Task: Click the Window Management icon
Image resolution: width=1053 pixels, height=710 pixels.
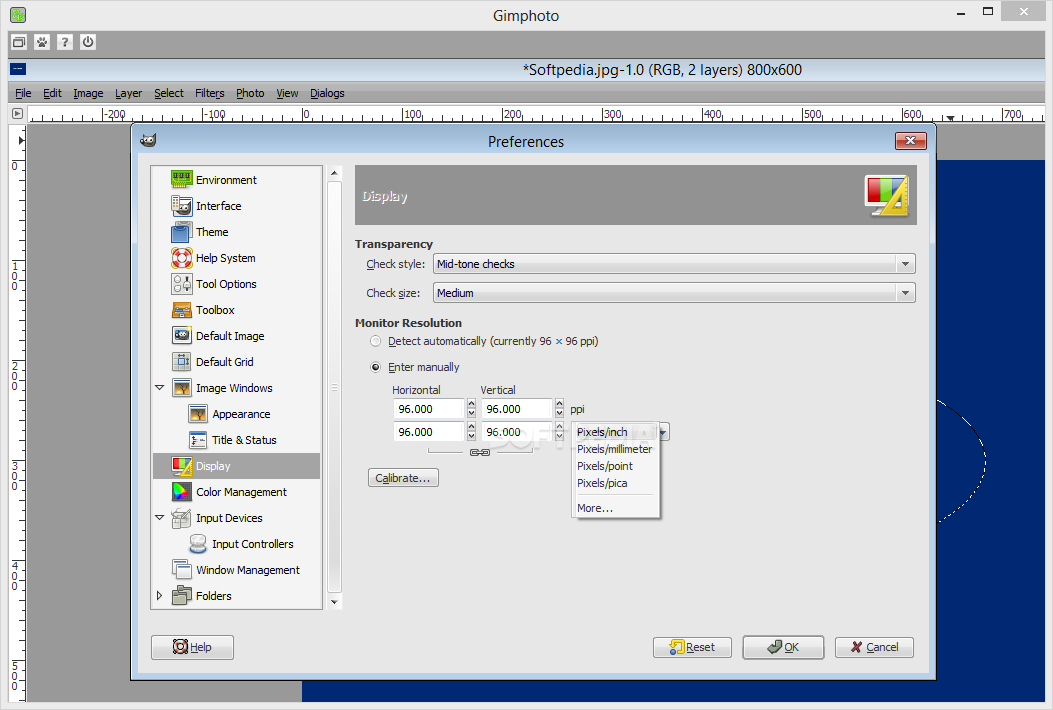Action: coord(181,570)
